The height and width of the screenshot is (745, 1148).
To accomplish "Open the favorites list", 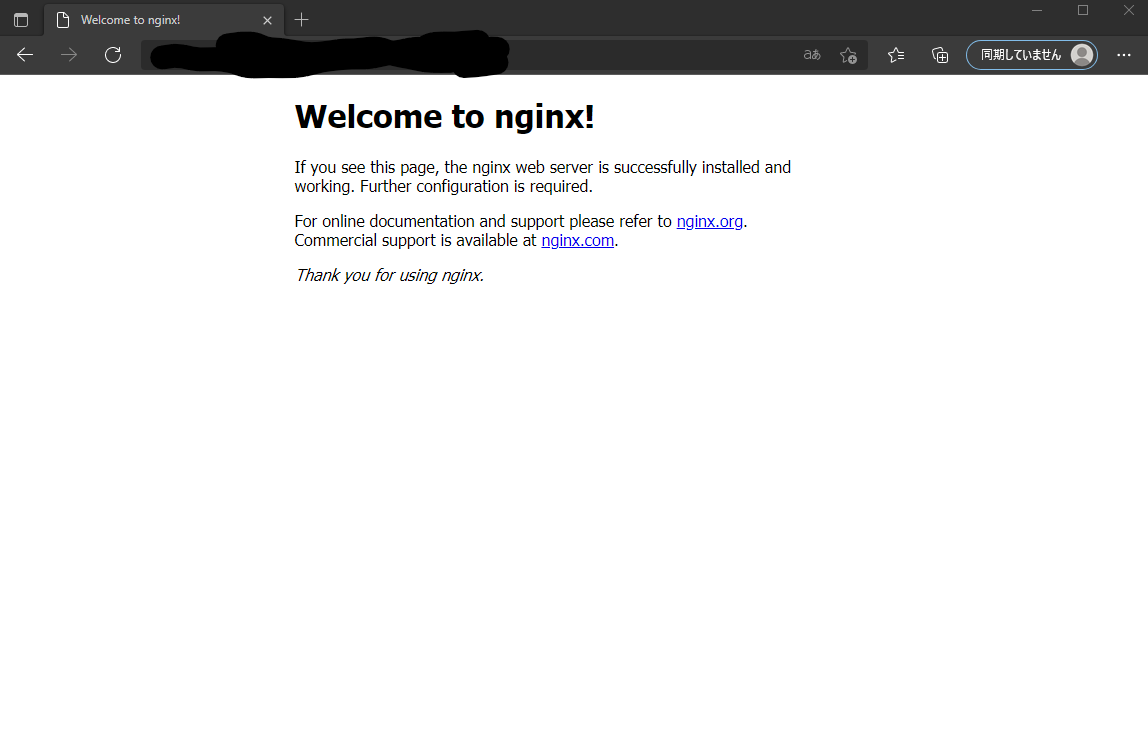I will point(896,55).
